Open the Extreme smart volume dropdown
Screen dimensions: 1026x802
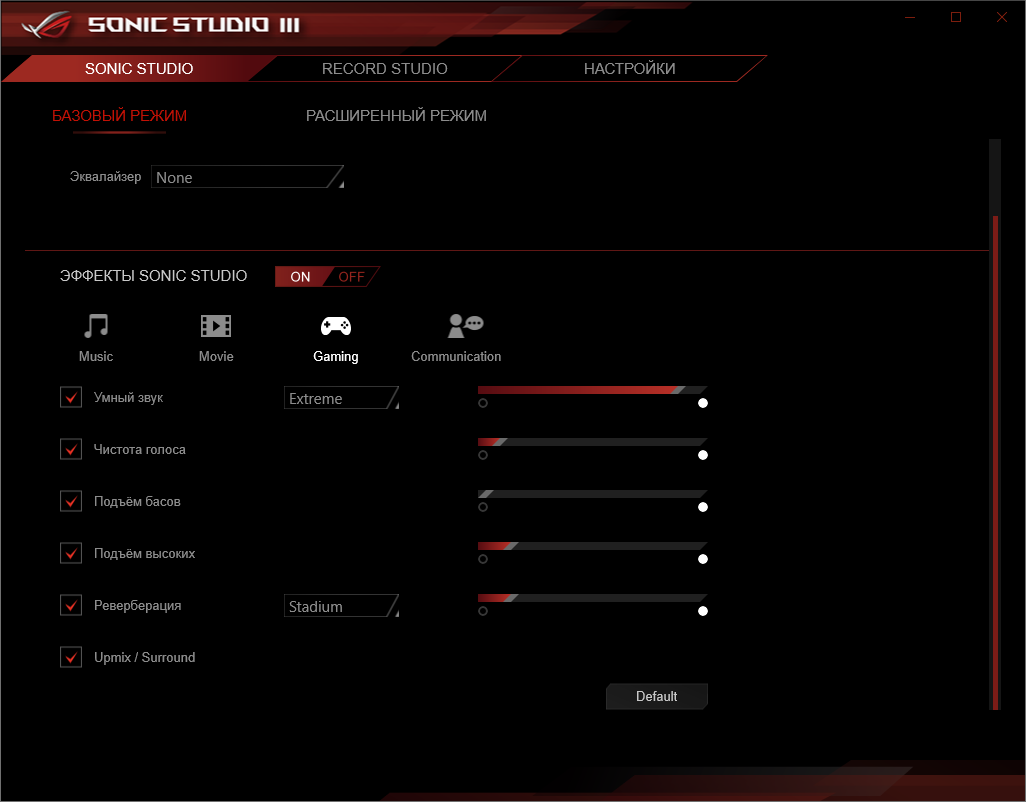point(341,398)
